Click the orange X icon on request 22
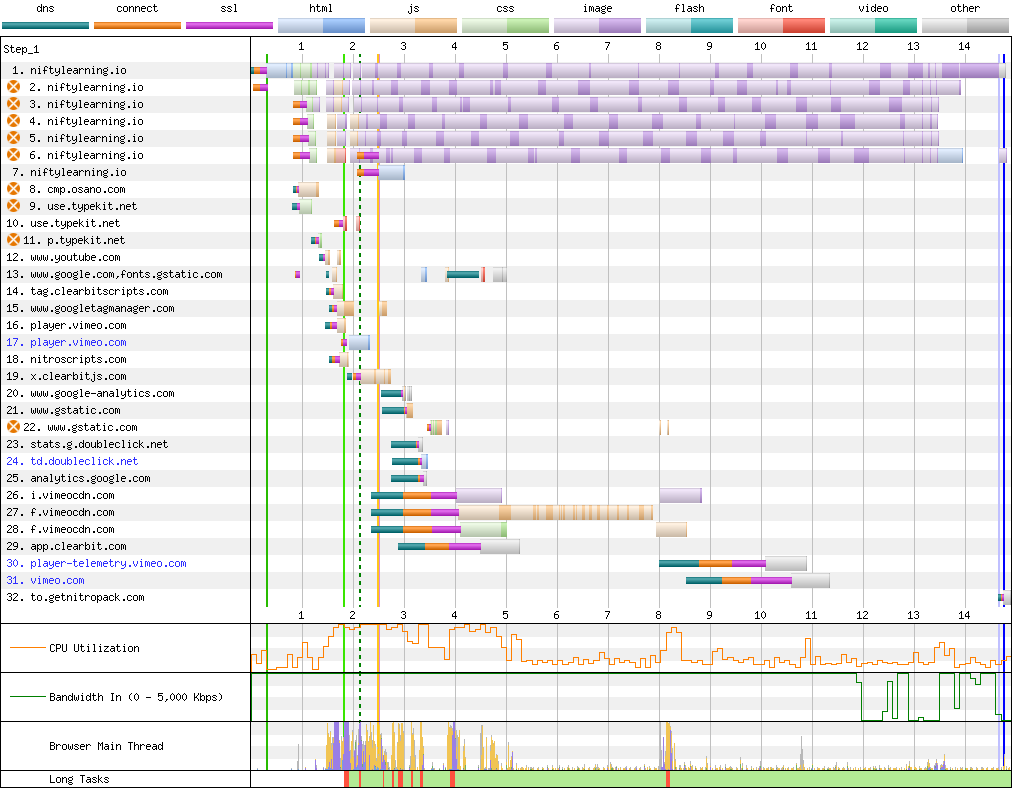The height and width of the screenshot is (788, 1012). pyautogui.click(x=14, y=427)
